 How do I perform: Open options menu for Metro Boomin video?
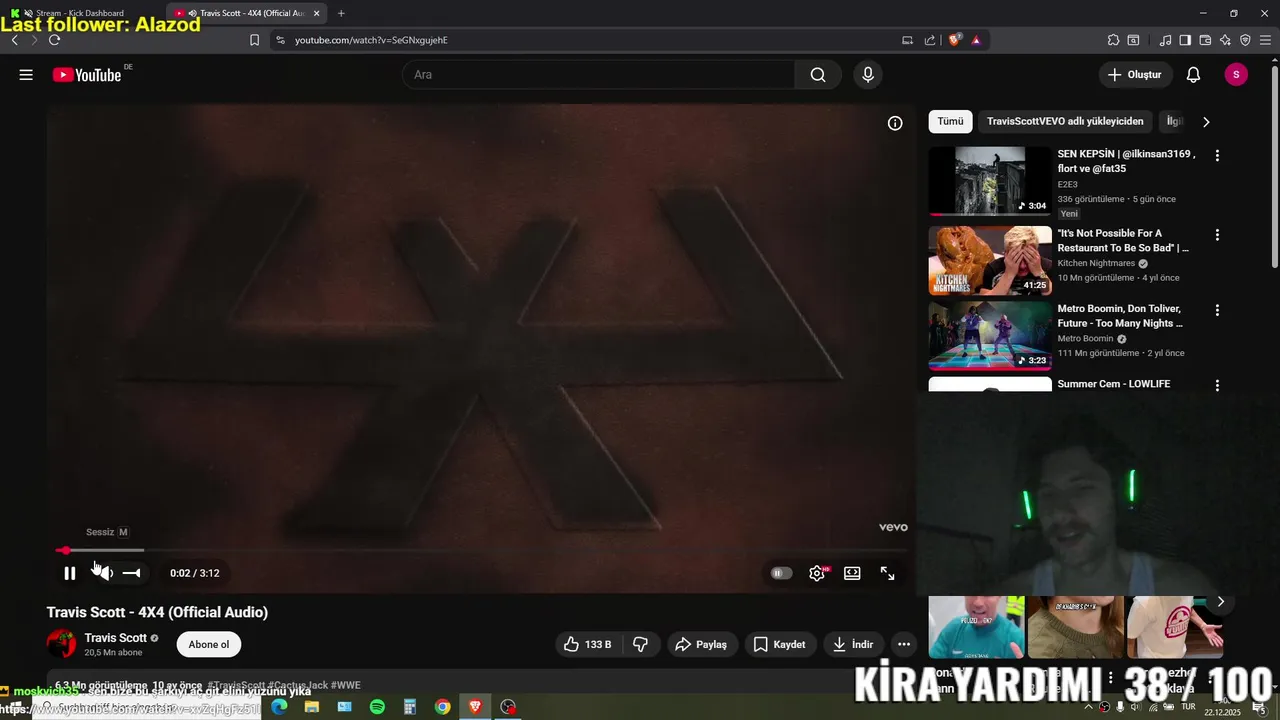[1217, 310]
